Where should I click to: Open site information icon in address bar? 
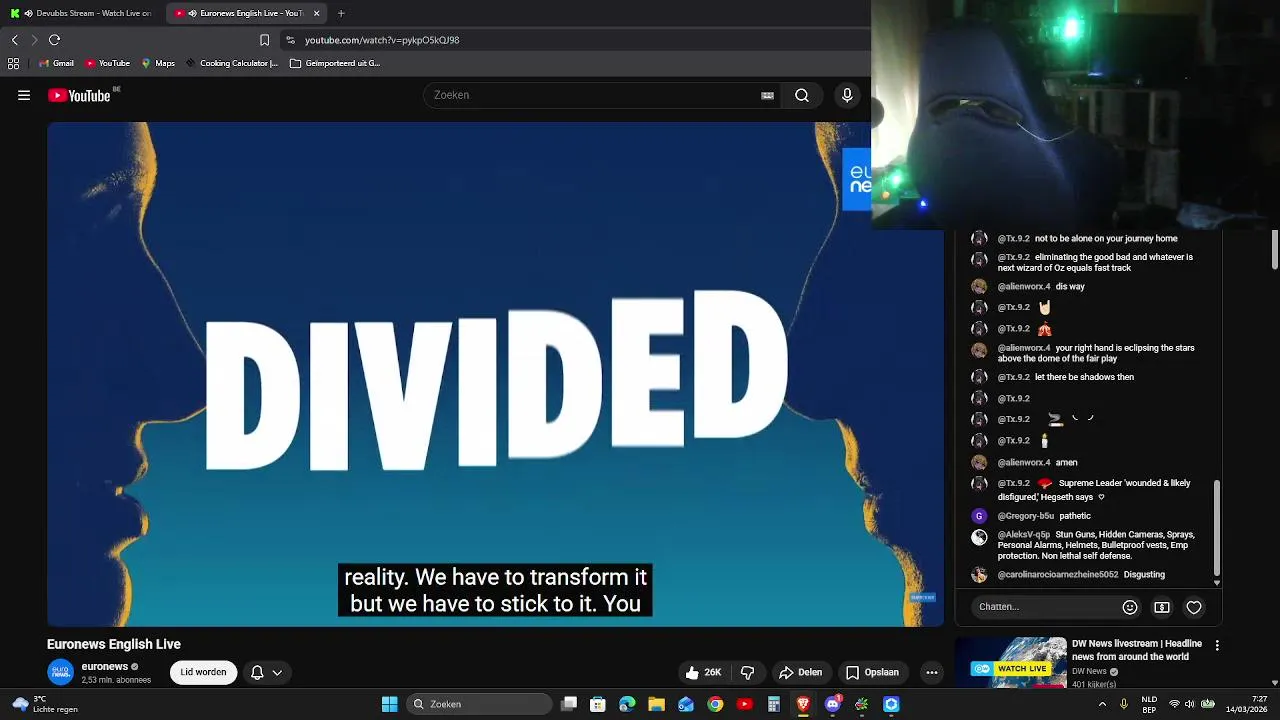290,40
